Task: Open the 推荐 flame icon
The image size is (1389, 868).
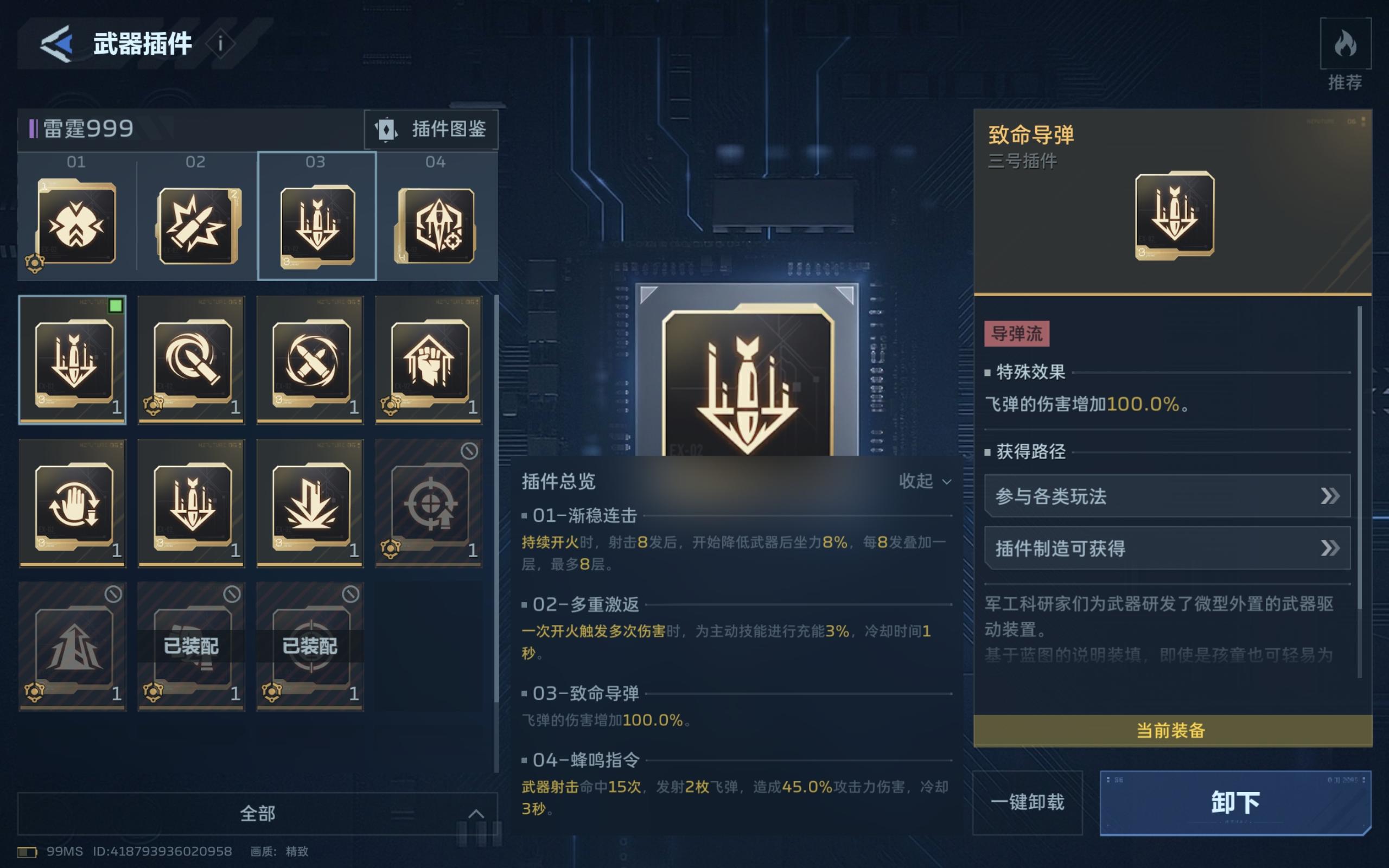Action: tap(1345, 43)
